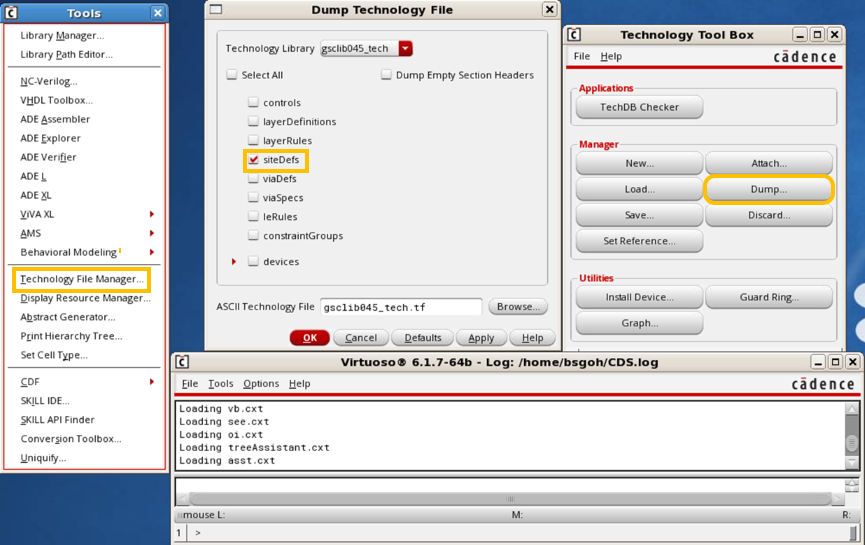Check the controls section
This screenshot has height=545, width=865.
[x=253, y=102]
